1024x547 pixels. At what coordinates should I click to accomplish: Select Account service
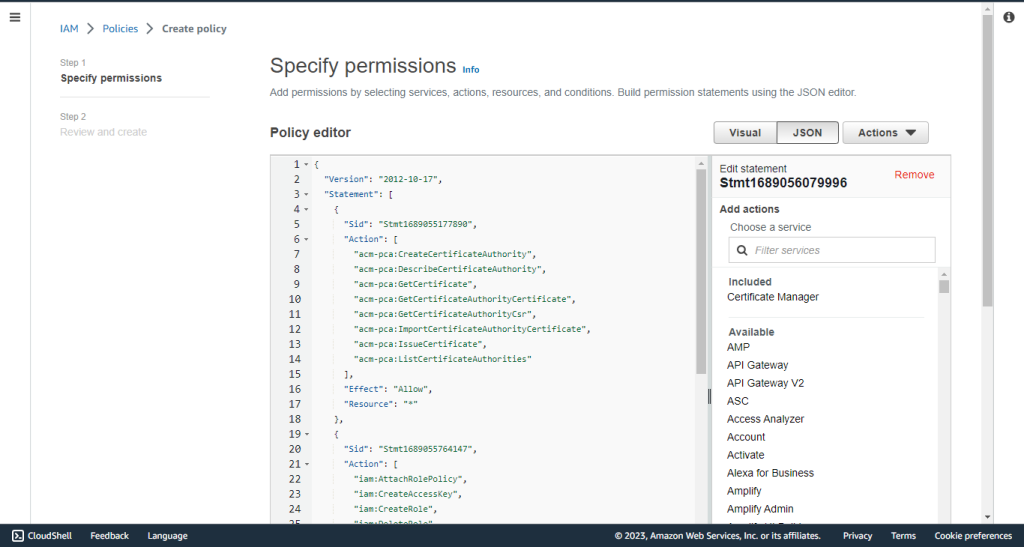746,437
